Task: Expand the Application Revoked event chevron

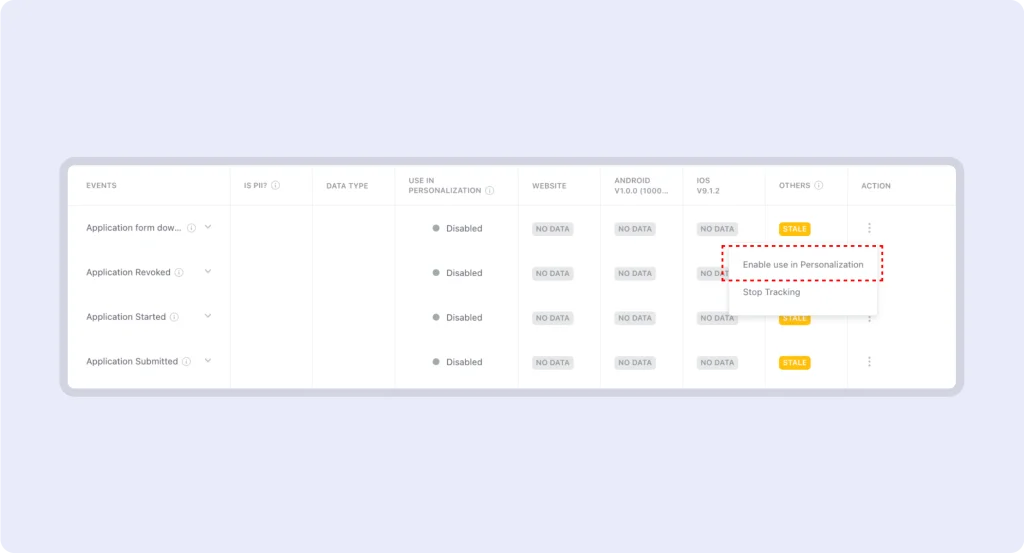Action: pyautogui.click(x=208, y=272)
